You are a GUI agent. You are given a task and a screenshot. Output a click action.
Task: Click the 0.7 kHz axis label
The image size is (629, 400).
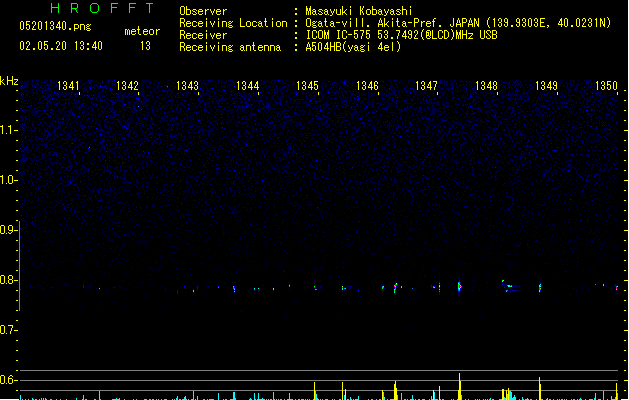tap(8, 330)
